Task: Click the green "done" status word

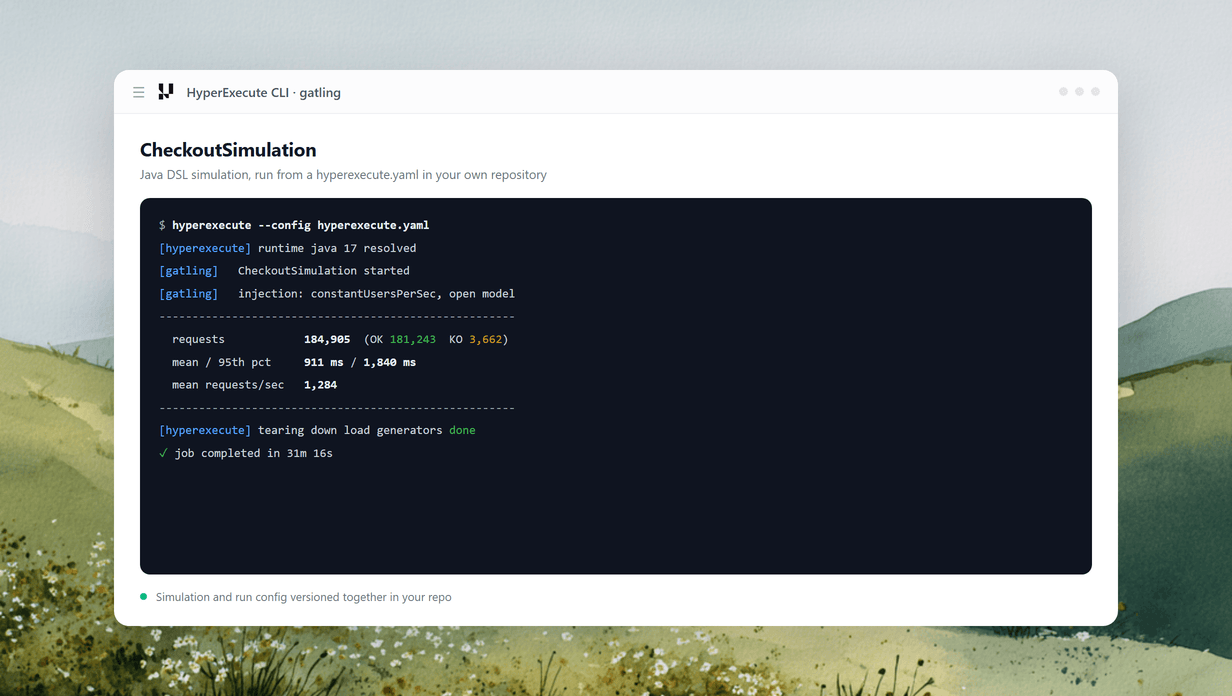Action: [462, 430]
